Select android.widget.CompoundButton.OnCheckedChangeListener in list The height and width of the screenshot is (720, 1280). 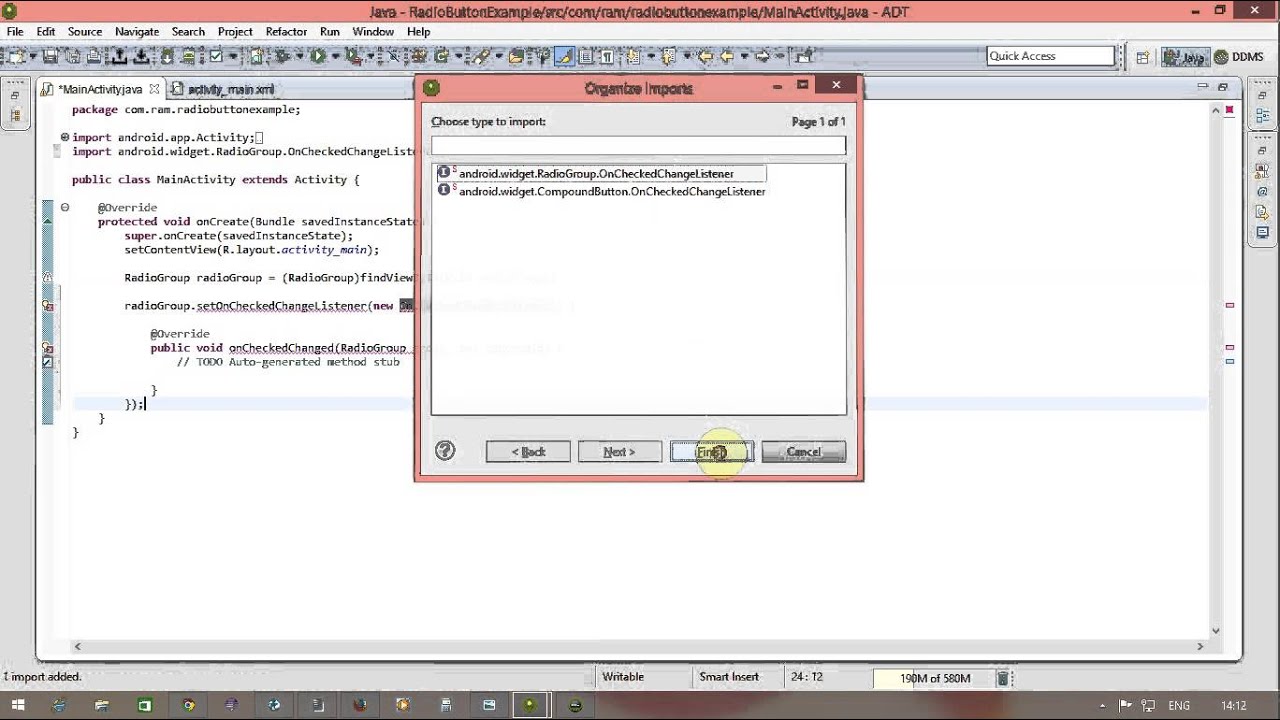click(603, 191)
